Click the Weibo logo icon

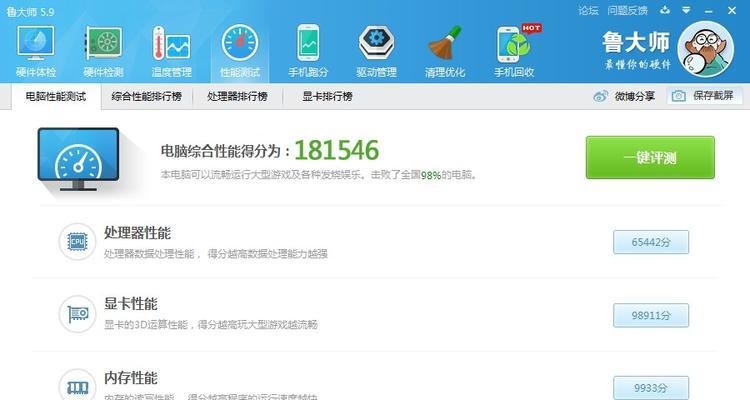[601, 96]
